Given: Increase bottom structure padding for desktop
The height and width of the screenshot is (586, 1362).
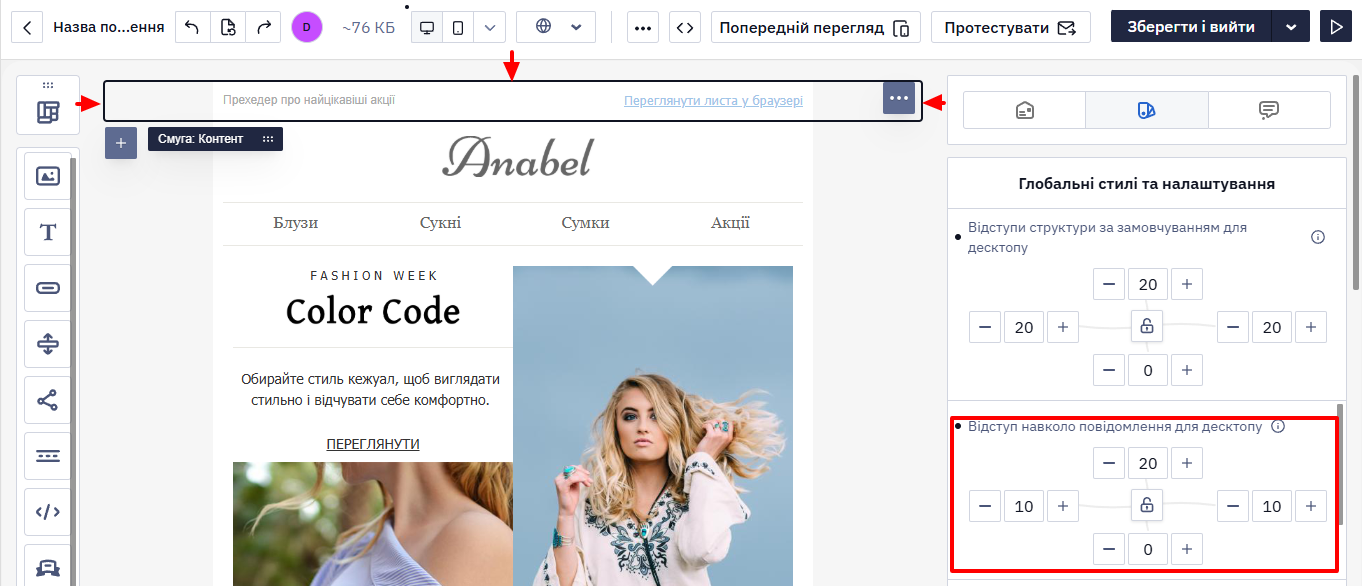Looking at the screenshot, I should [x=1187, y=370].
